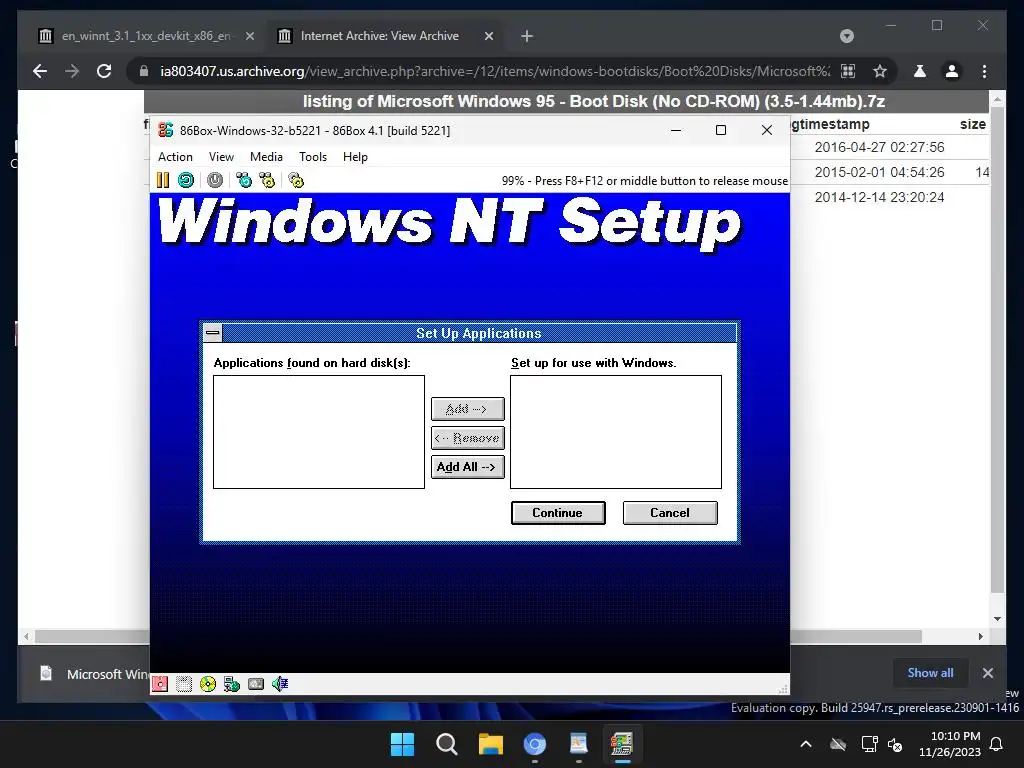The image size is (1024, 768).
Task: Click the taskbar clock 10:10 PM
Action: [950, 744]
